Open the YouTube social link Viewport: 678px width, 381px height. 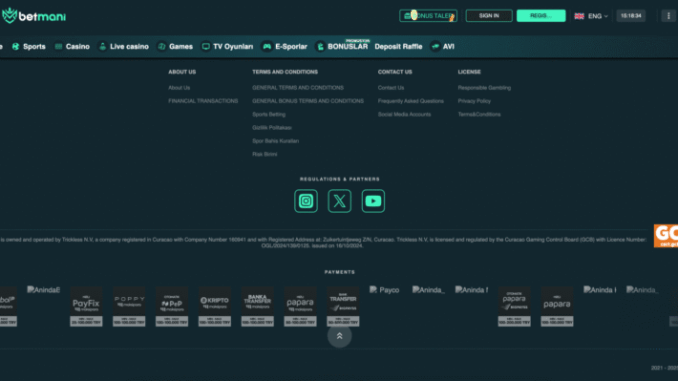click(373, 201)
